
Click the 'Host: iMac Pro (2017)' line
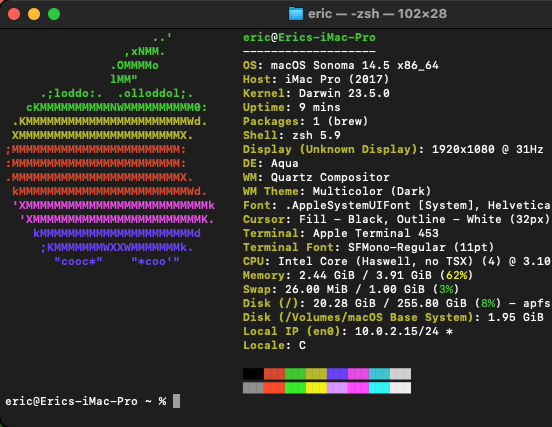coord(316,79)
